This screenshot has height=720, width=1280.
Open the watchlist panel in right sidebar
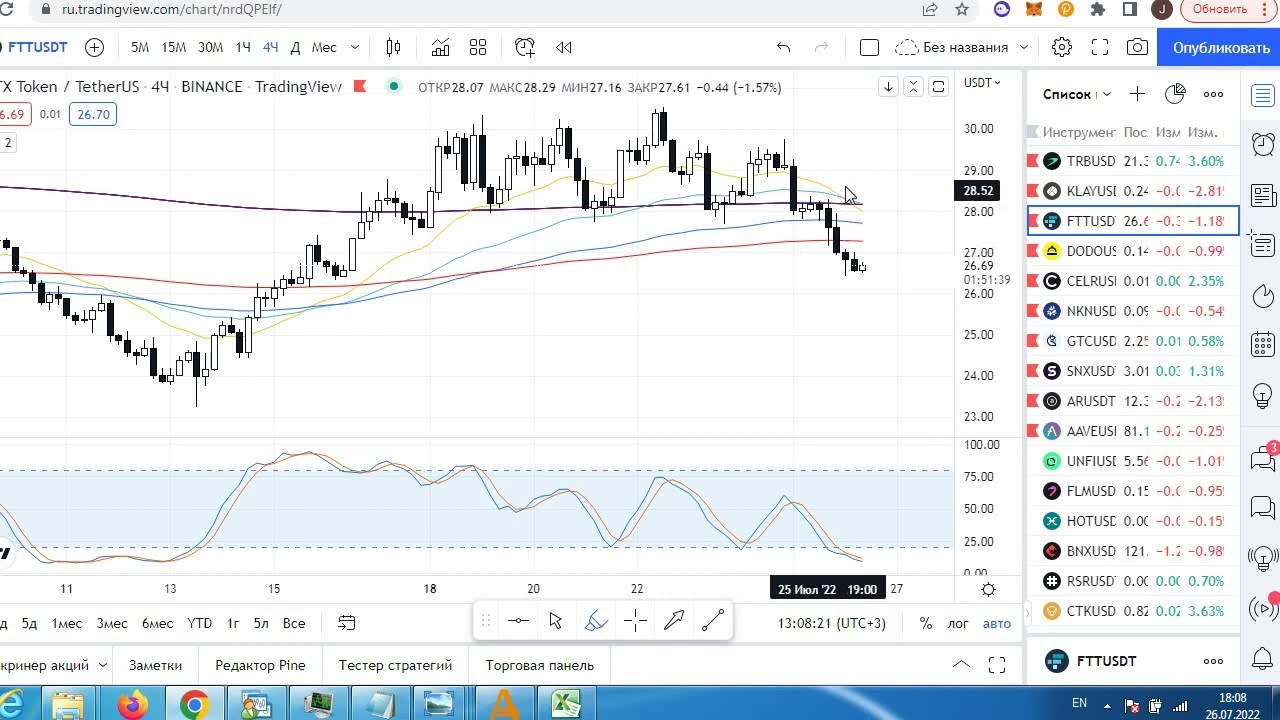pyautogui.click(x=1262, y=95)
